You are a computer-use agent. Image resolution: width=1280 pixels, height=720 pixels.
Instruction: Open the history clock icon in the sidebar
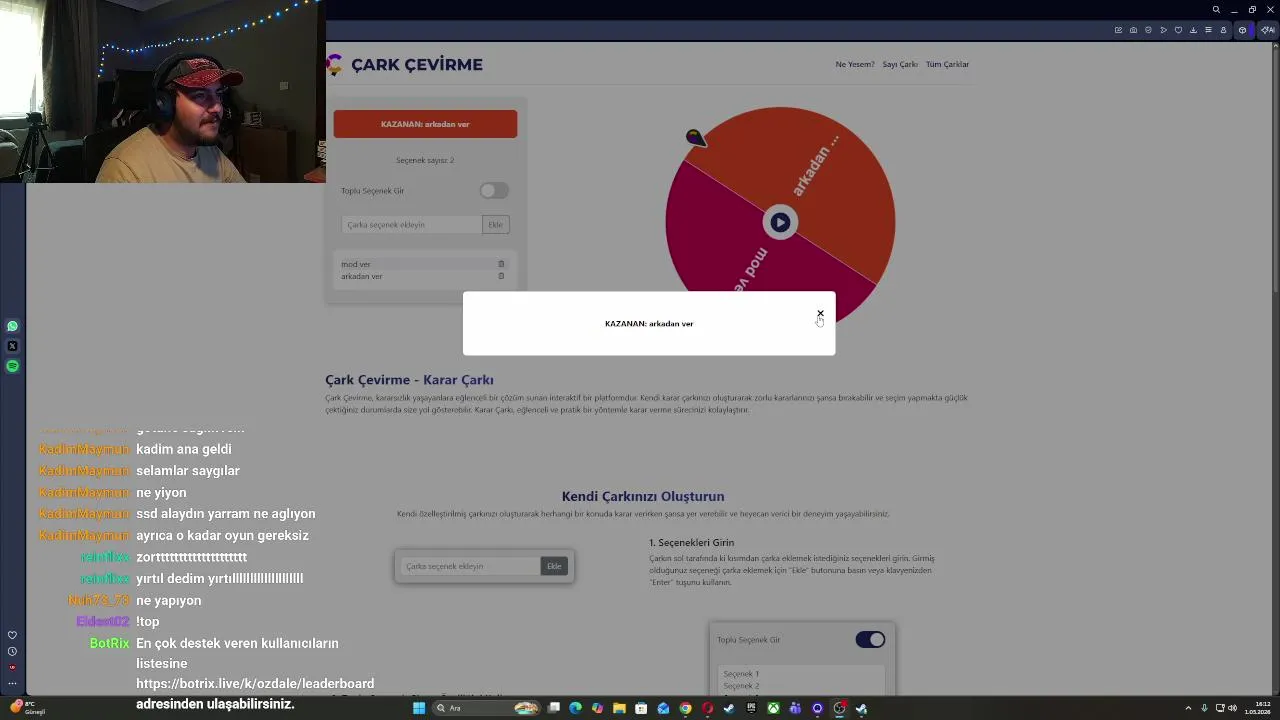(x=12, y=651)
